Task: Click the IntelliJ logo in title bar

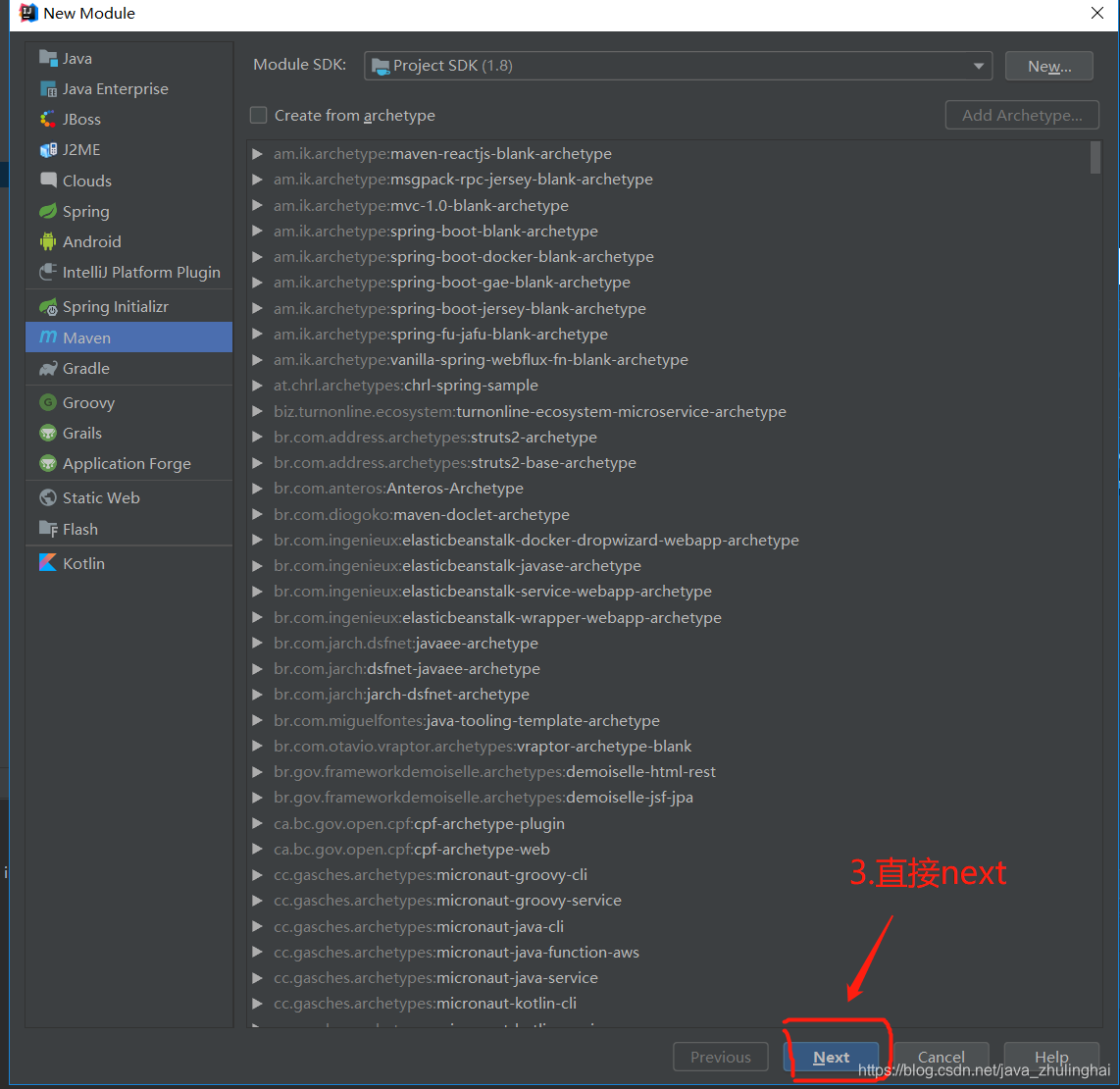Action: (x=28, y=13)
